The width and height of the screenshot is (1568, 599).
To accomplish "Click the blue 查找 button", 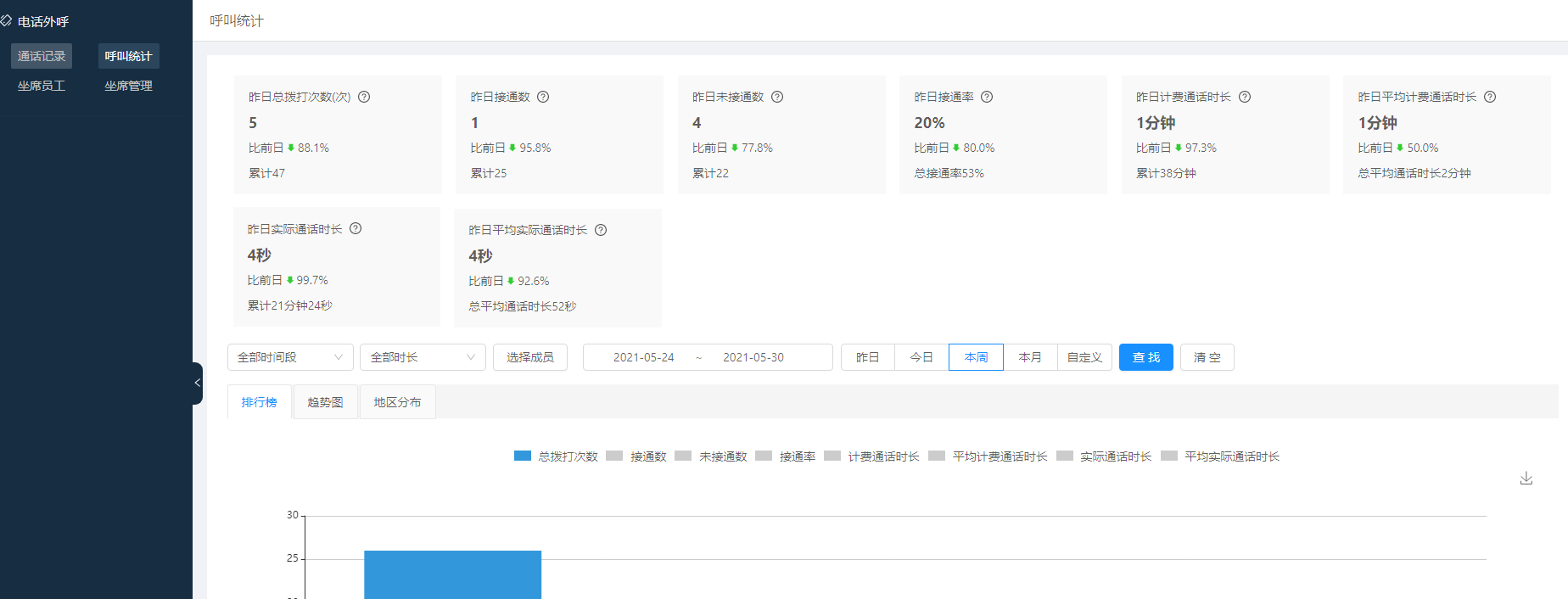I will pyautogui.click(x=1146, y=357).
